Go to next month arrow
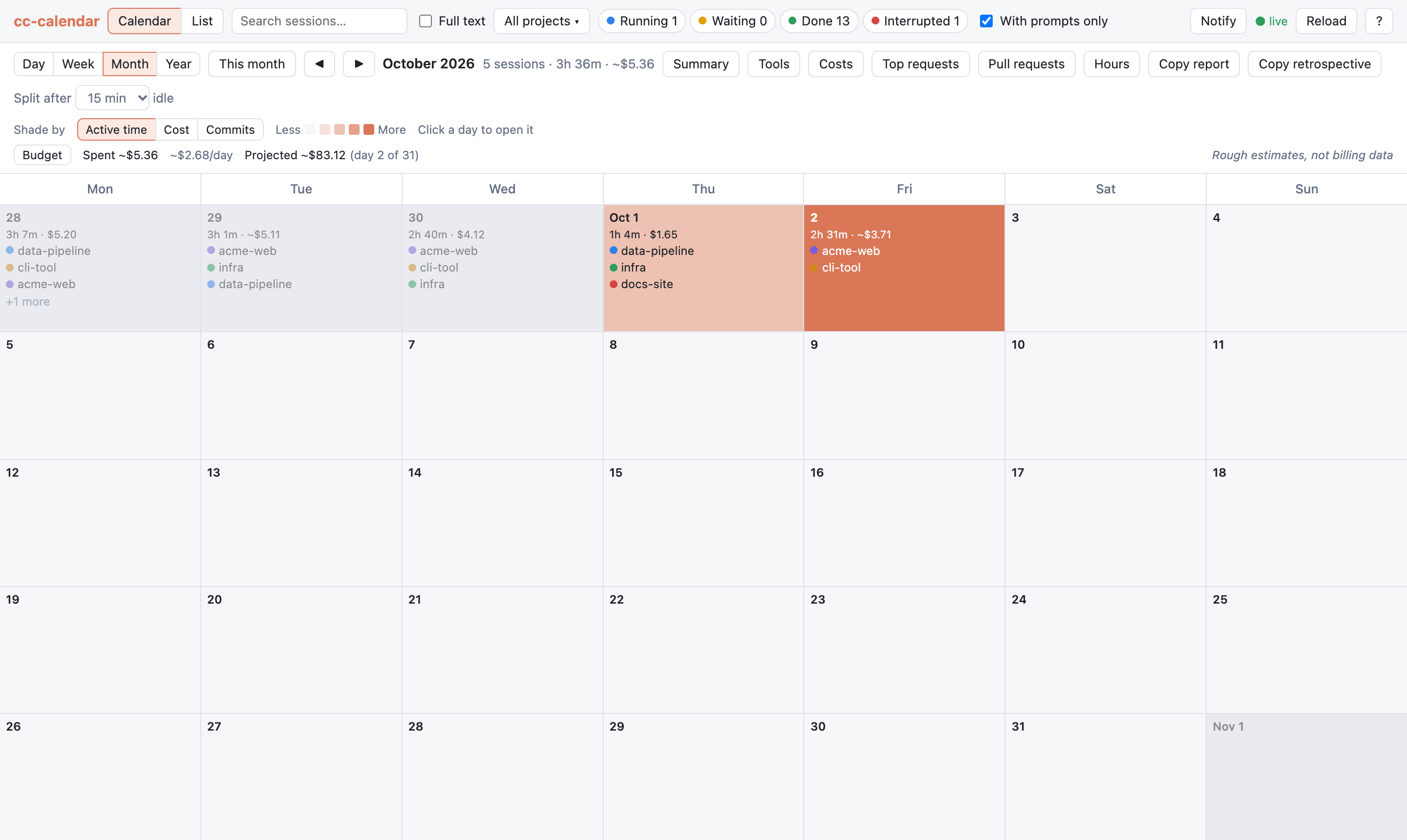Viewport: 1407px width, 840px height. pyautogui.click(x=359, y=64)
